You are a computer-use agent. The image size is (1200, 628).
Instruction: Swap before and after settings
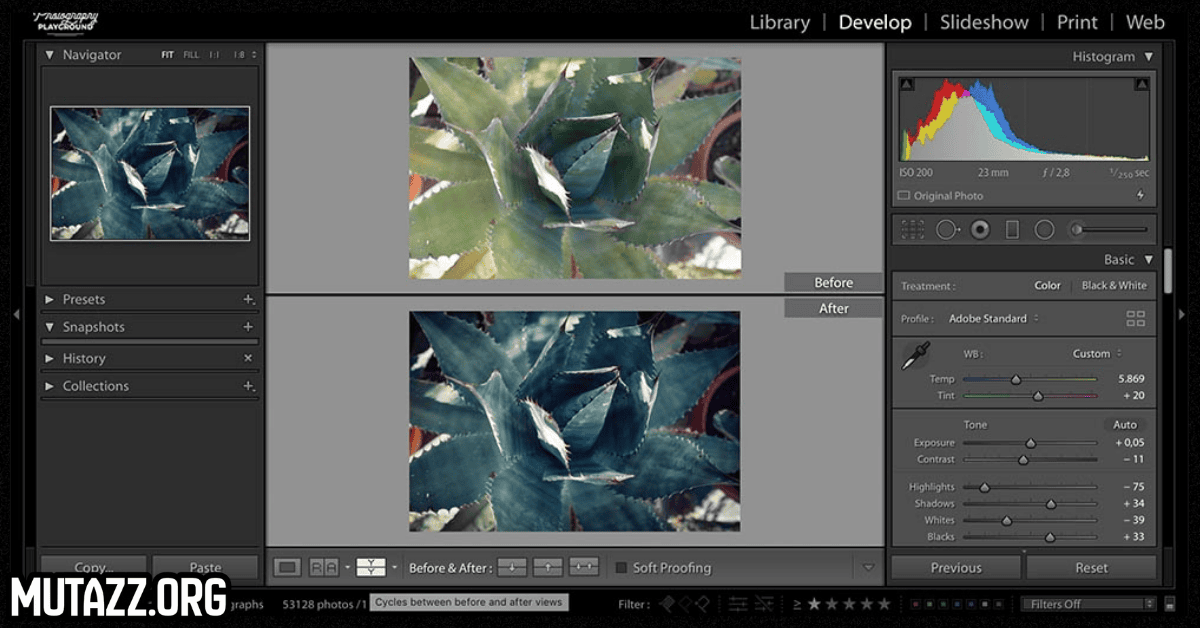pyautogui.click(x=584, y=568)
